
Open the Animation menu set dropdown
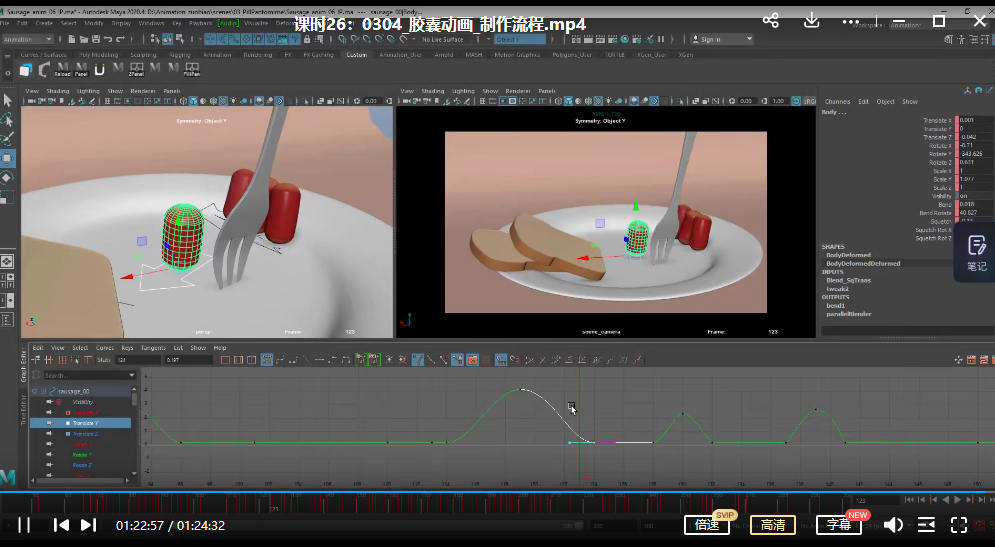(x=31, y=39)
